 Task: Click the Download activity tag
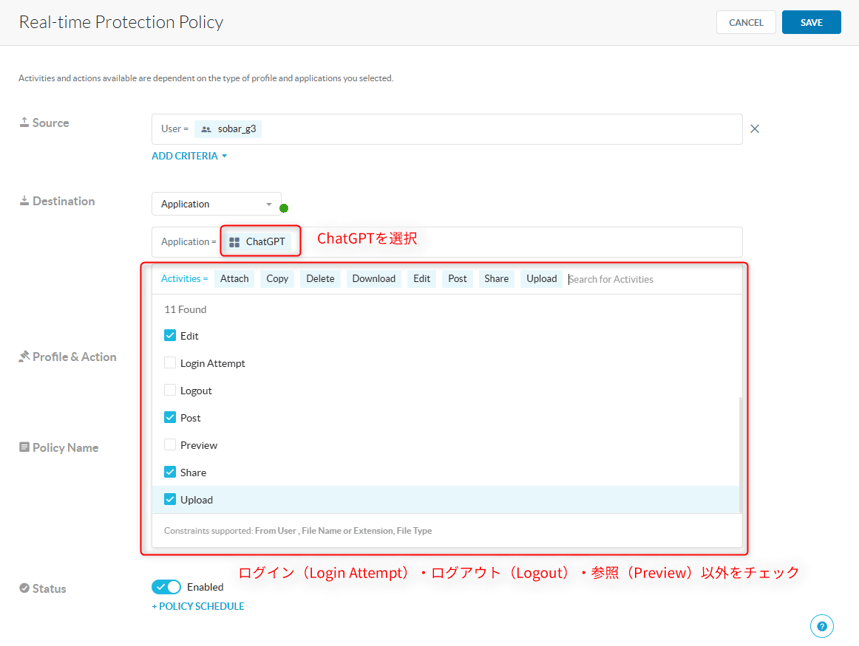[x=373, y=279]
